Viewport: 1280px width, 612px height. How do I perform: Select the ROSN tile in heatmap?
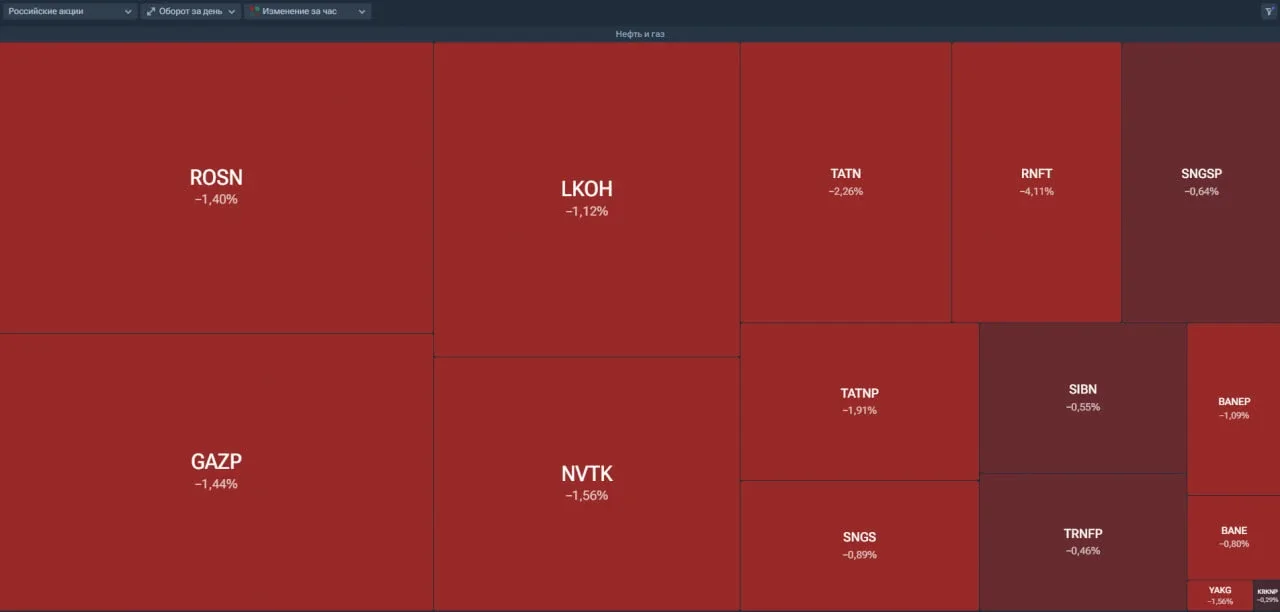(216, 187)
